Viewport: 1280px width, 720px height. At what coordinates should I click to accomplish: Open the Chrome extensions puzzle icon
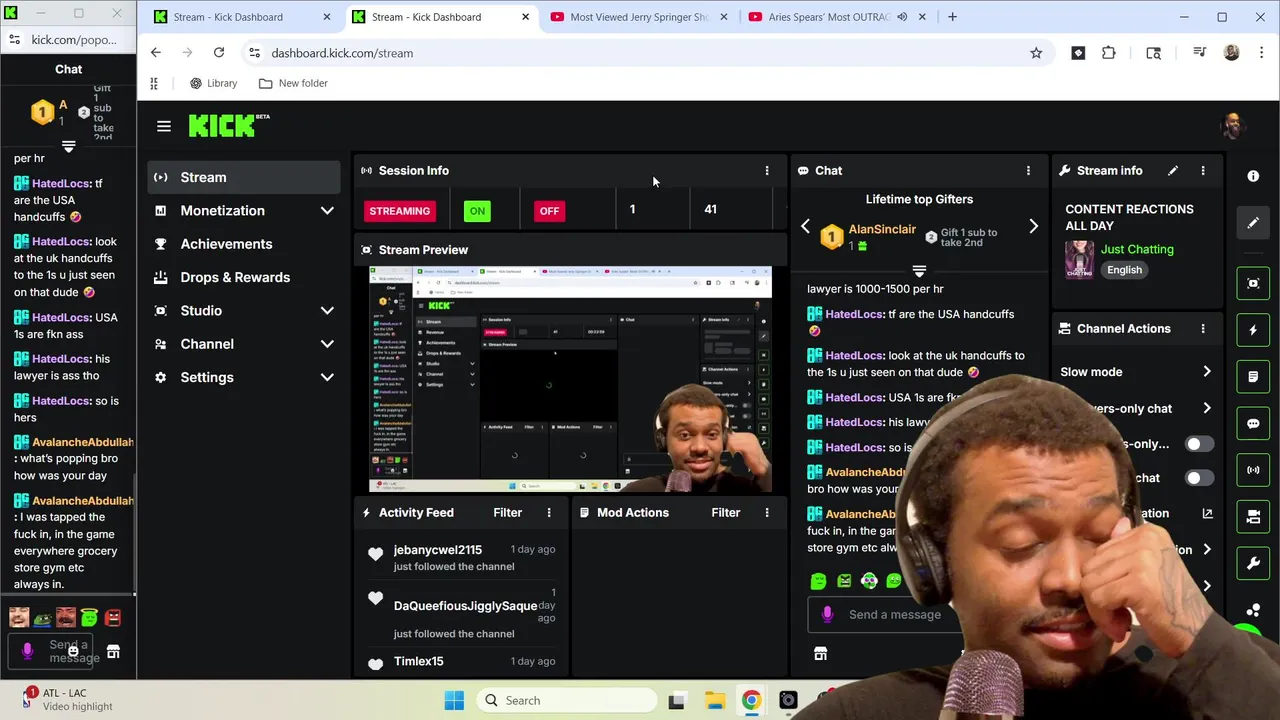[1109, 53]
